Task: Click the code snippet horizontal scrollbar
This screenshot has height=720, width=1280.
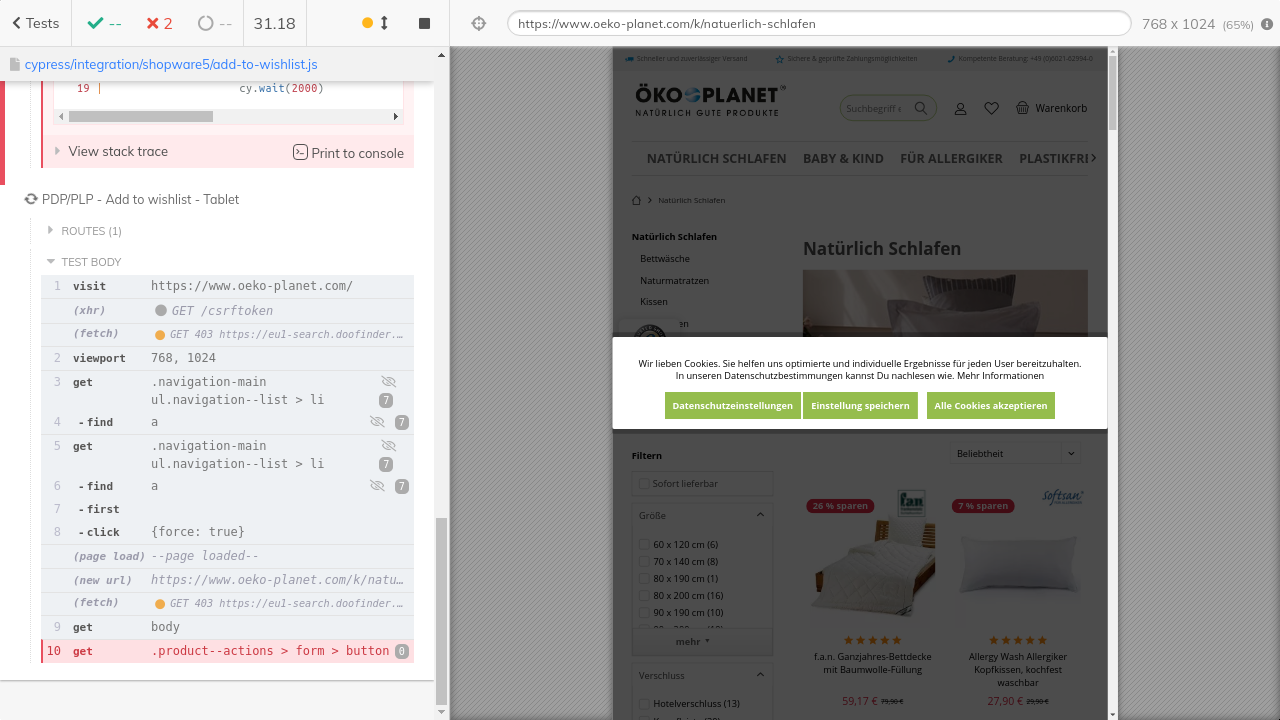Action: (140, 117)
